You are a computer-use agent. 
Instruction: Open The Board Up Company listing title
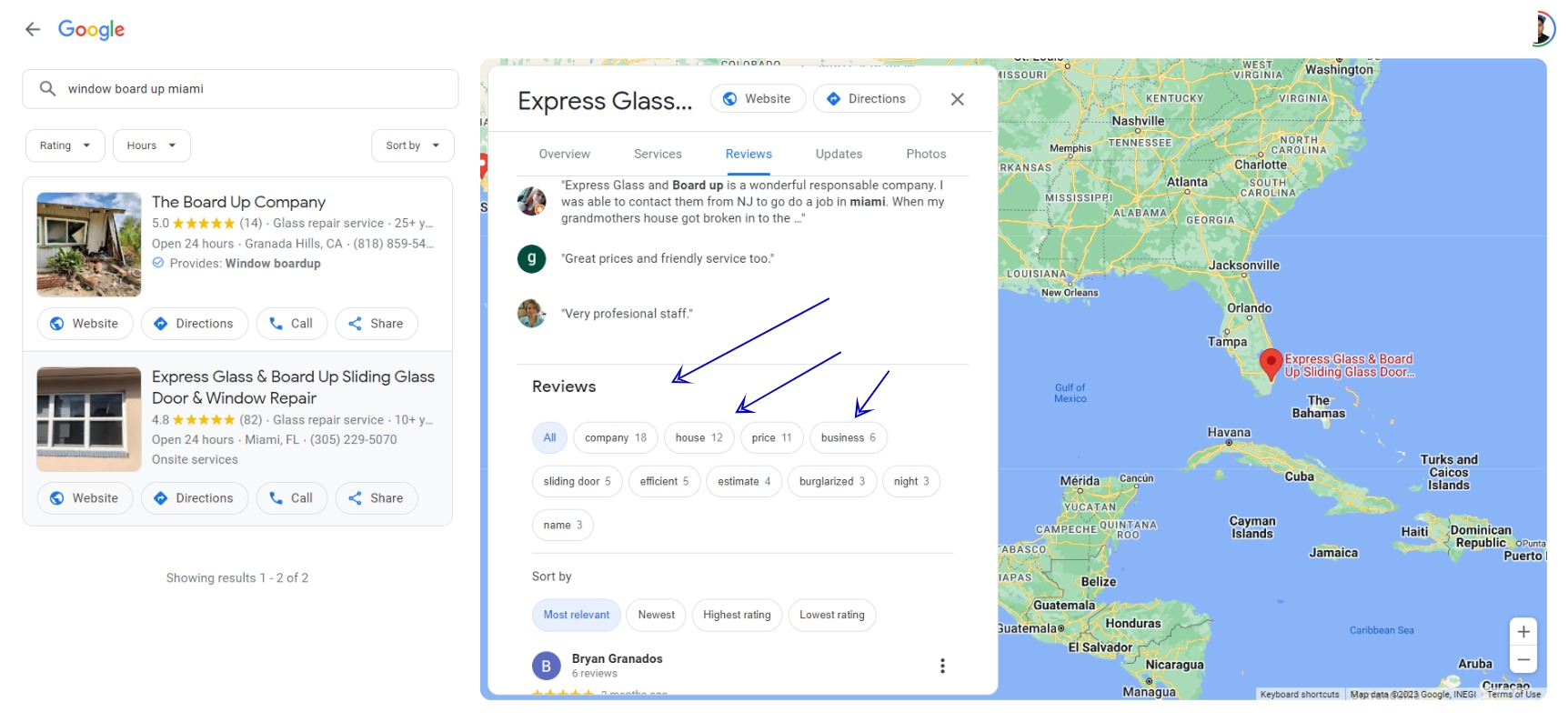[238, 202]
